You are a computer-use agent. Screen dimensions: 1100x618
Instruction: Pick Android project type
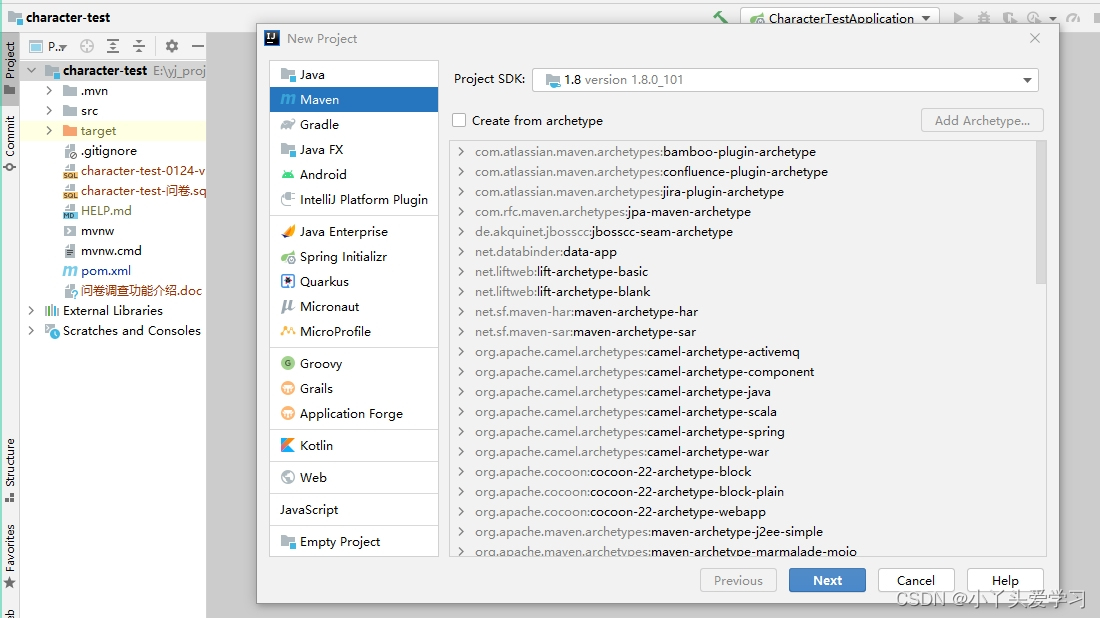click(354, 174)
